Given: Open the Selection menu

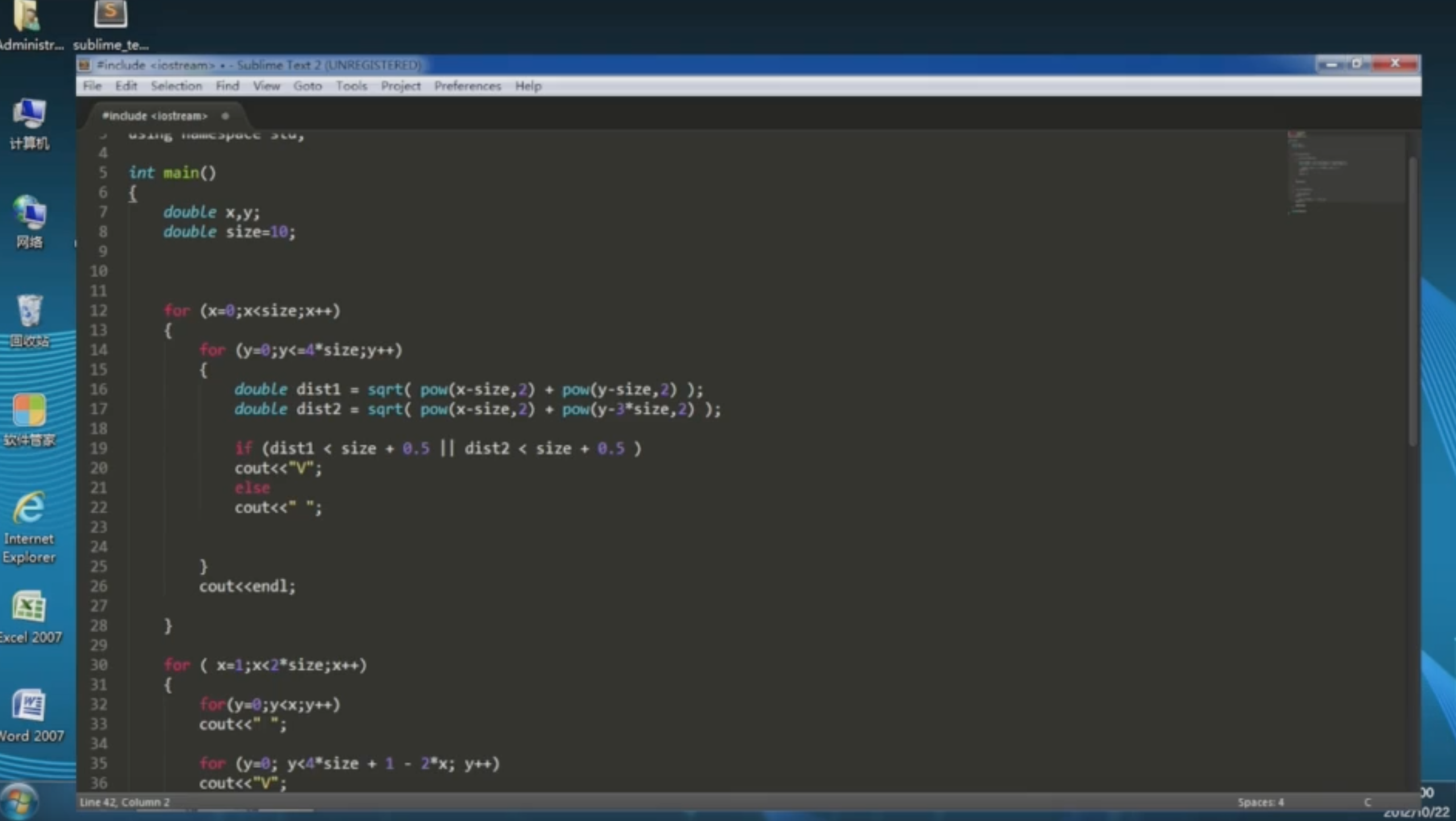Looking at the screenshot, I should [x=176, y=86].
